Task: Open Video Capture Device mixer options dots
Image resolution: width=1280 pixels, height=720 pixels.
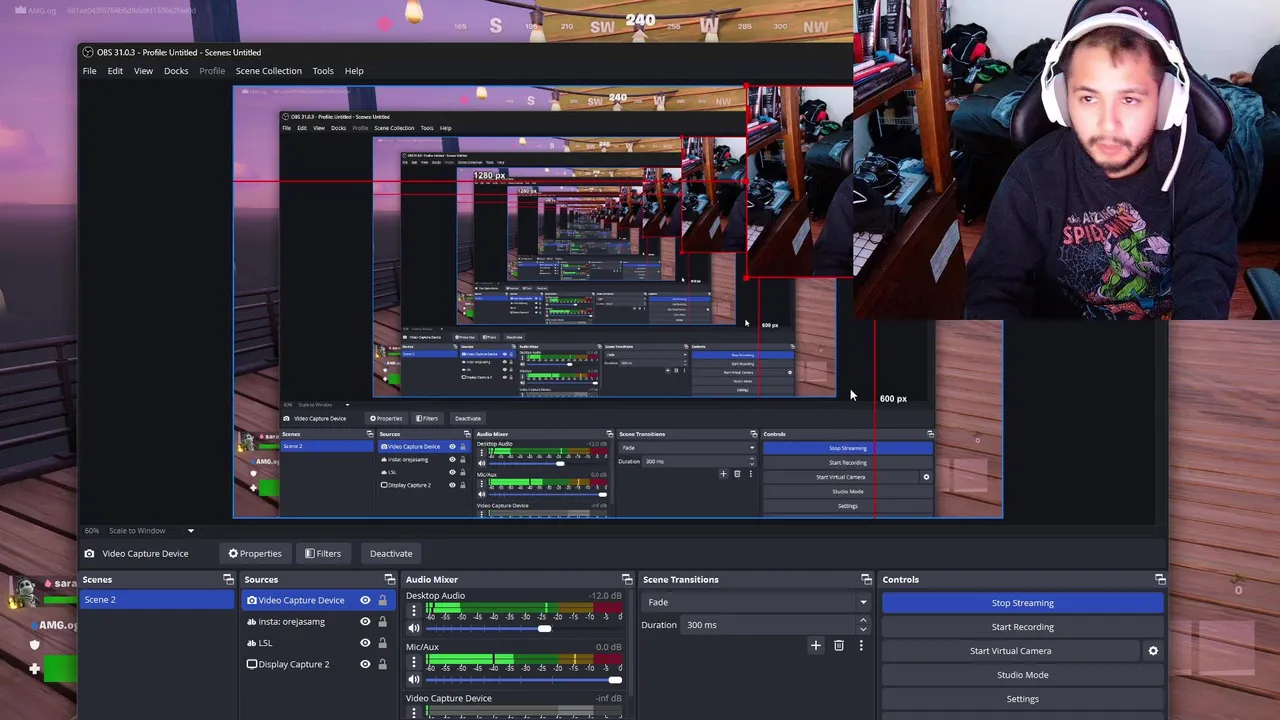Action: click(x=414, y=712)
